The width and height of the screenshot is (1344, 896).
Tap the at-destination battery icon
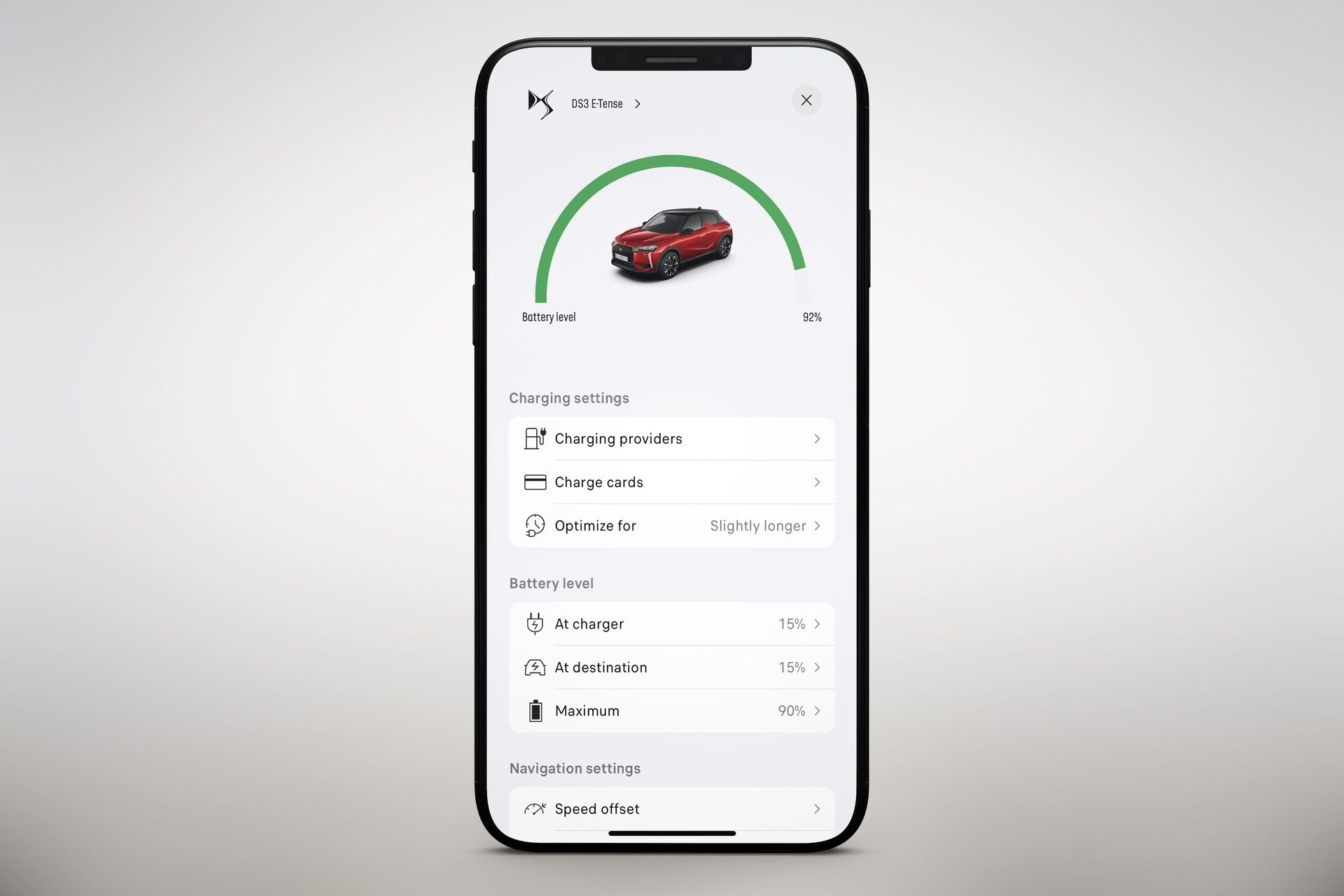point(536,667)
